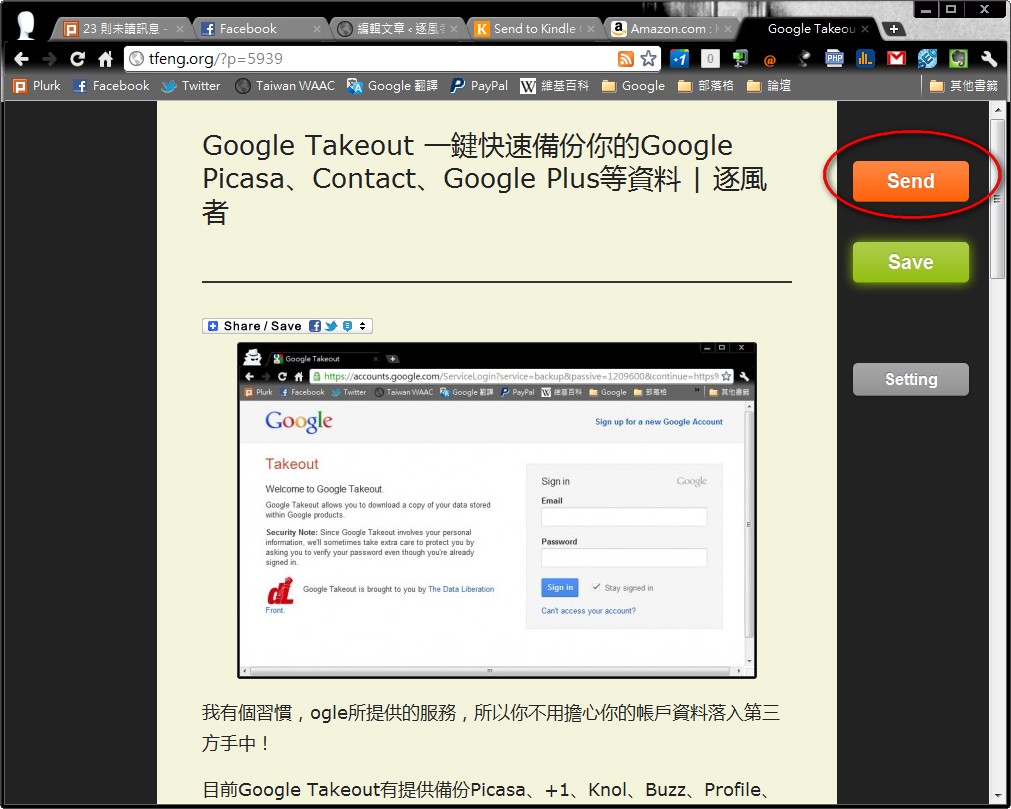Expand the Share/Save options arrow
The width and height of the screenshot is (1011, 809).
point(362,326)
